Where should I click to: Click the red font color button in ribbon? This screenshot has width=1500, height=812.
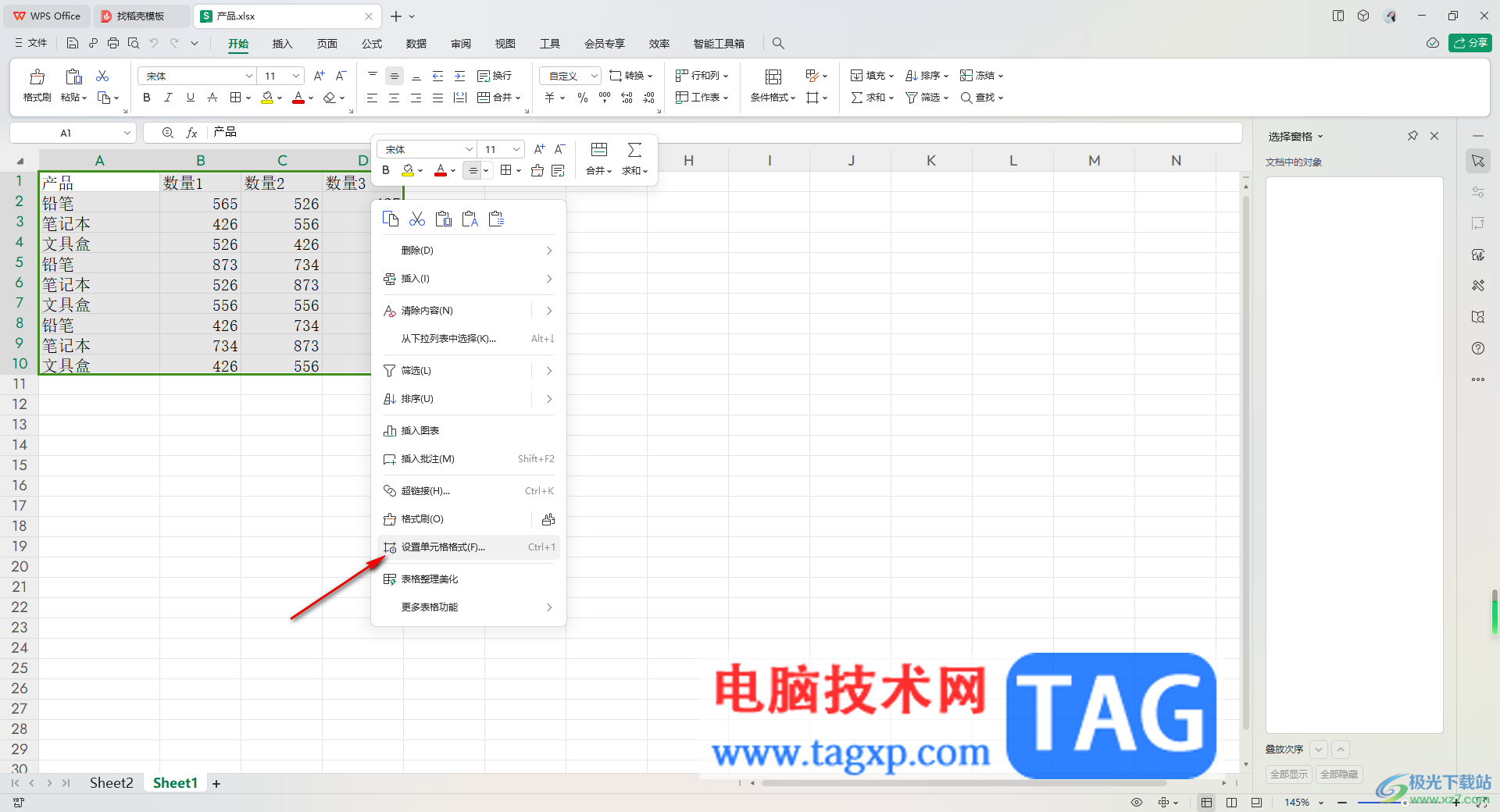pos(298,98)
